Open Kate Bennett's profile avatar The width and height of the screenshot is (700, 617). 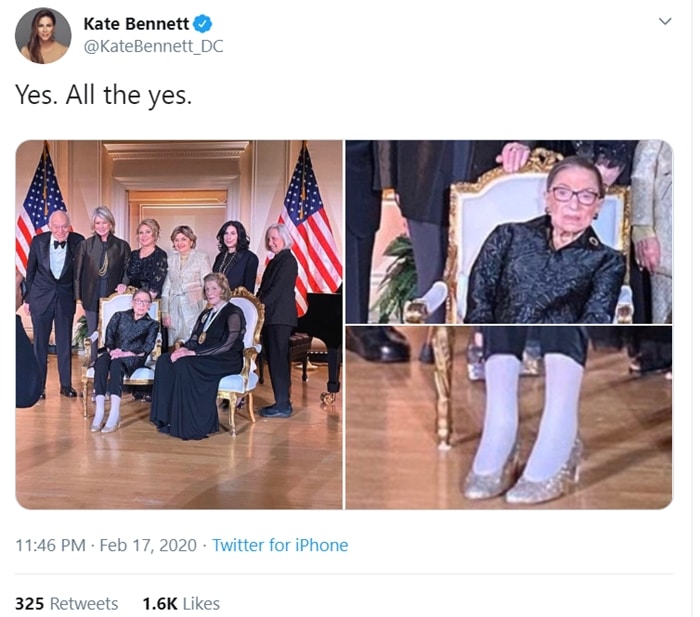[43, 36]
